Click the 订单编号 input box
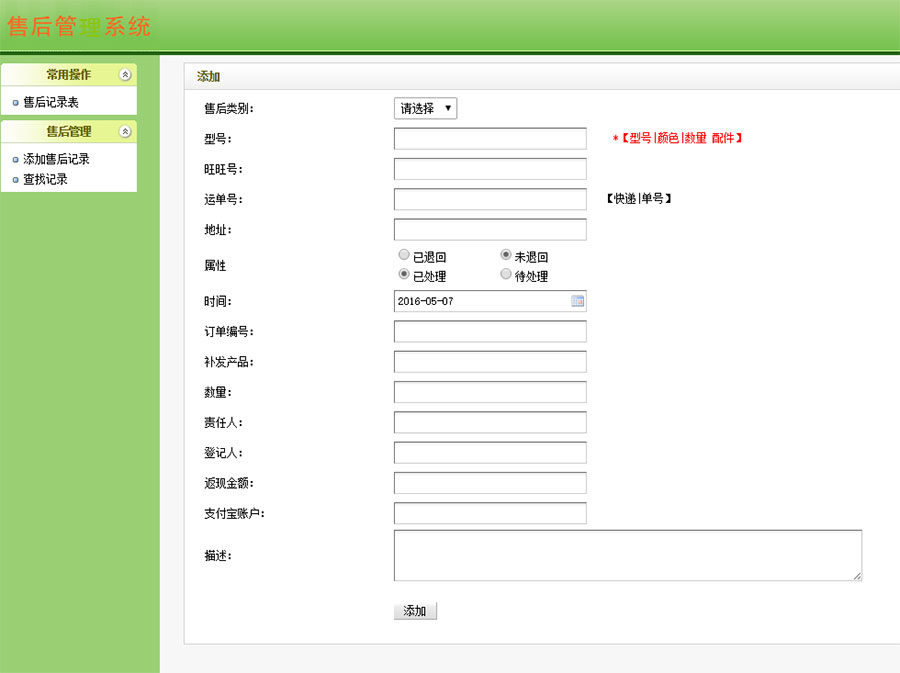The width and height of the screenshot is (900, 673). (490, 332)
